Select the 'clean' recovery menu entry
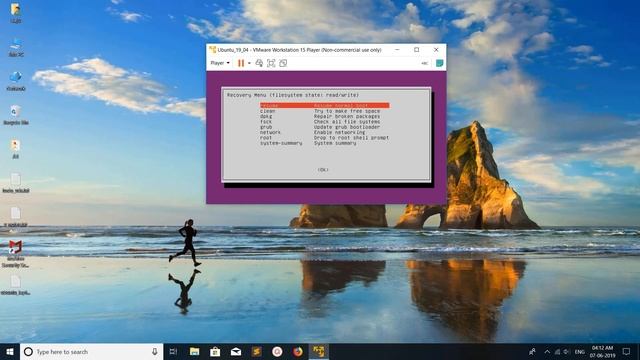Viewport: 640px width, 360px height. click(x=320, y=111)
